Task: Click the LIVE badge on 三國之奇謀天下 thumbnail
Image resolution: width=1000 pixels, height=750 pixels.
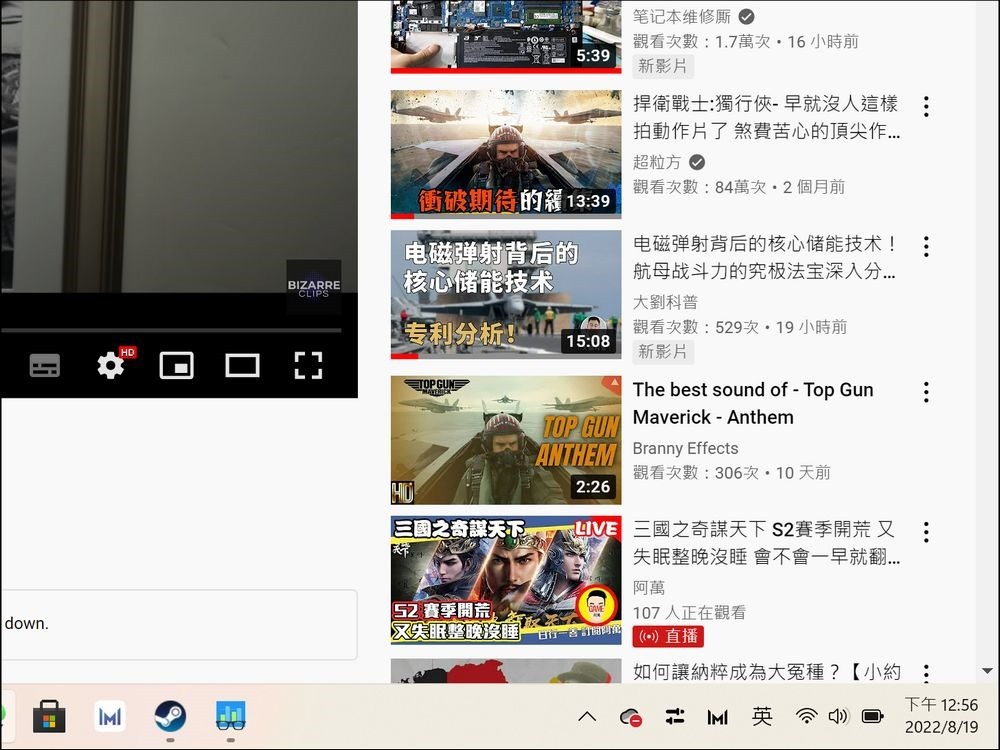Action: click(x=594, y=527)
